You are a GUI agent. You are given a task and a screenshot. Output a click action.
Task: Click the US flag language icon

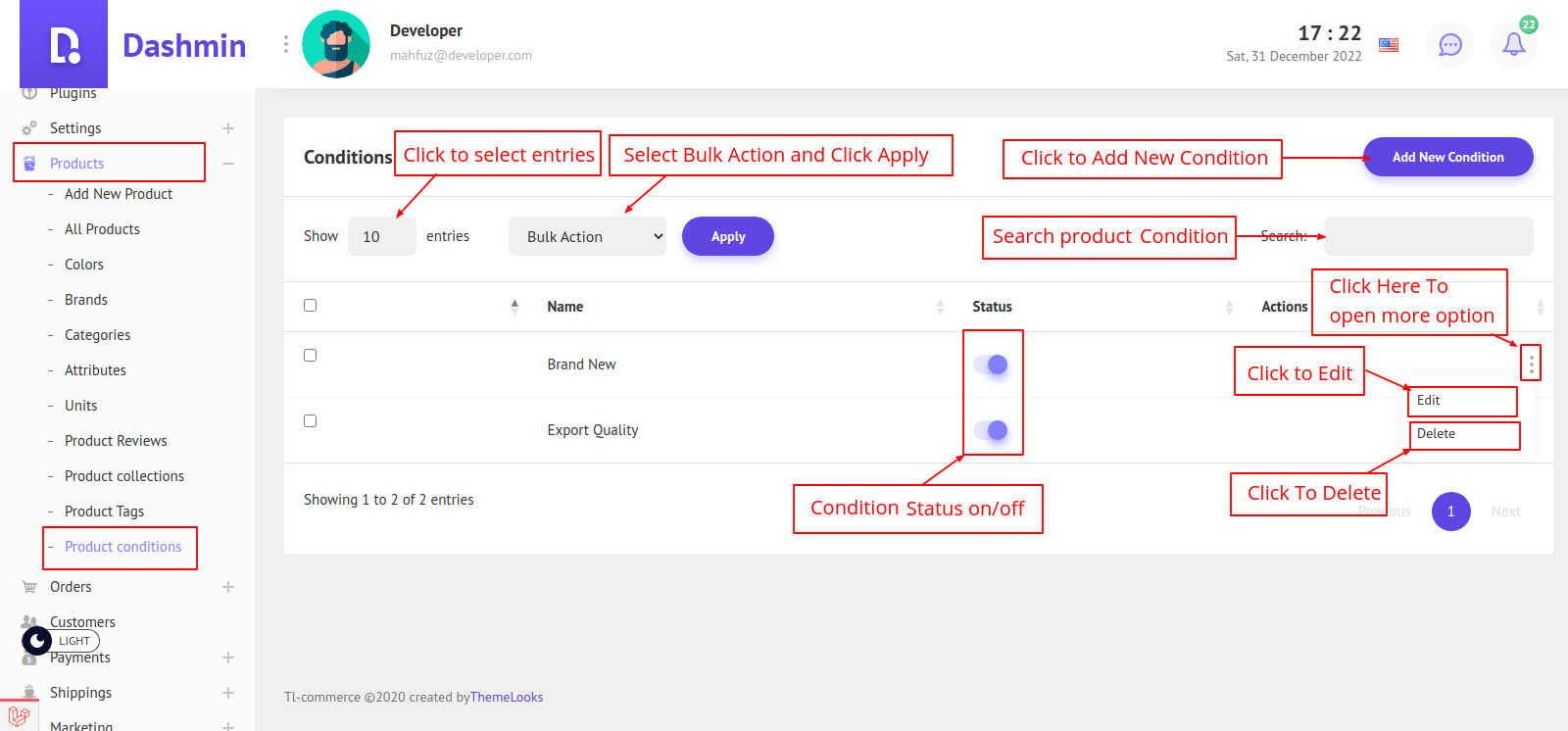(1389, 44)
